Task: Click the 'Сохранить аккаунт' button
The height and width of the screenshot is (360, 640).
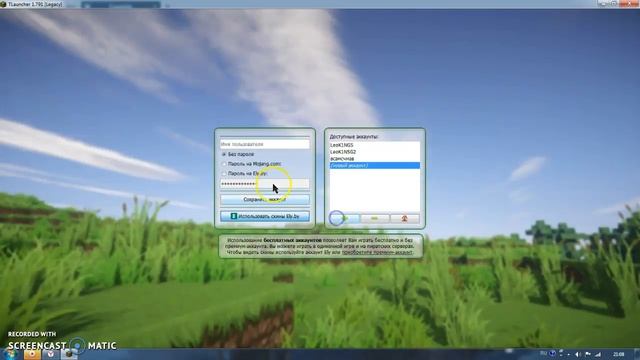Action: [x=264, y=200]
